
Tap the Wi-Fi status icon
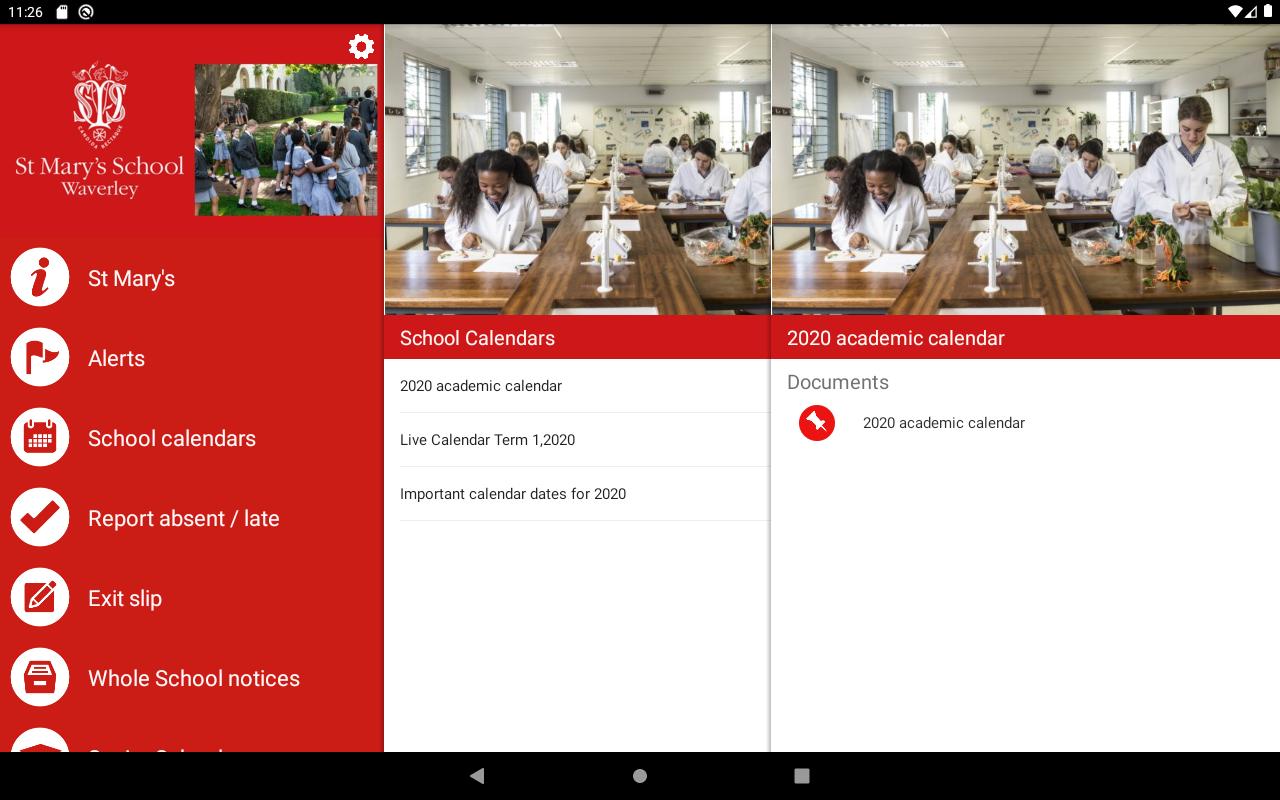tap(1236, 12)
